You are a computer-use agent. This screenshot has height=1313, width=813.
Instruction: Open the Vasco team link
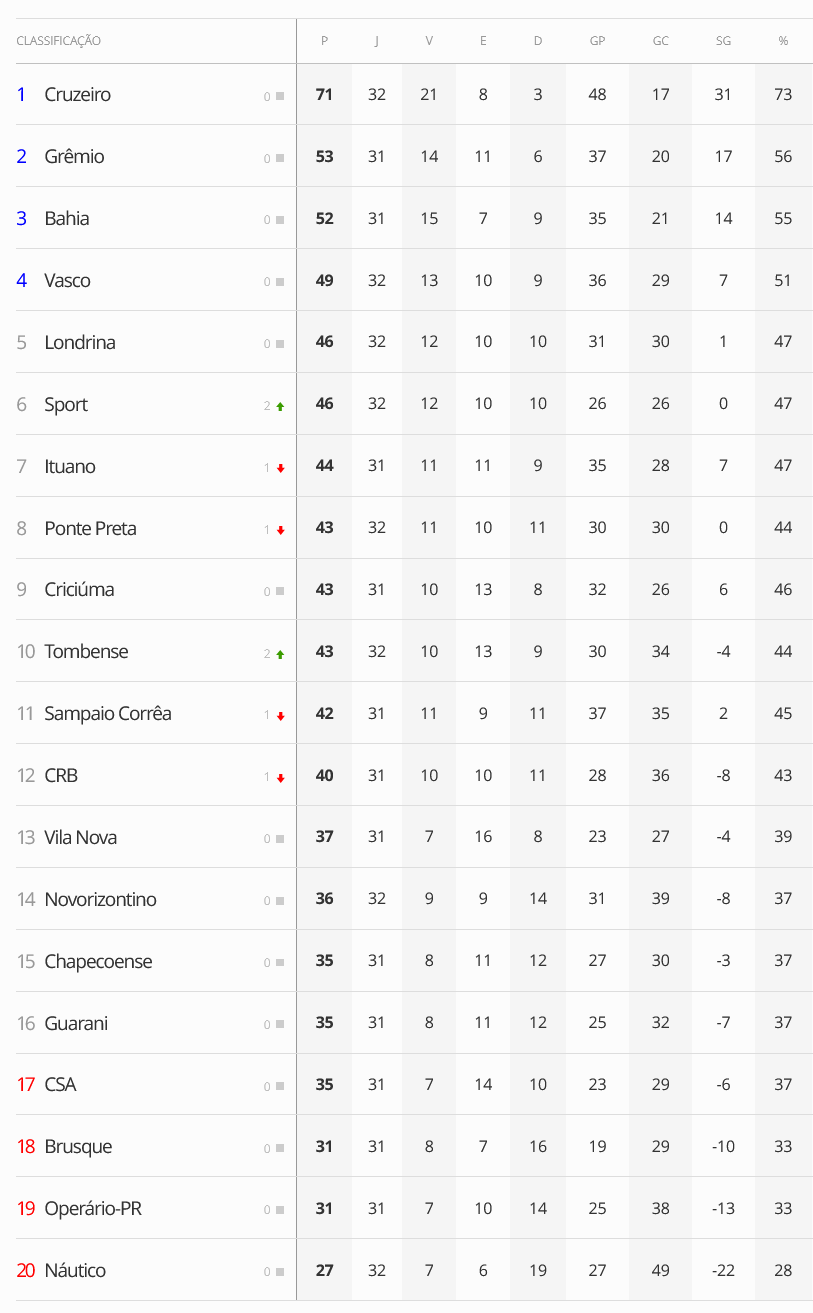[x=67, y=281]
